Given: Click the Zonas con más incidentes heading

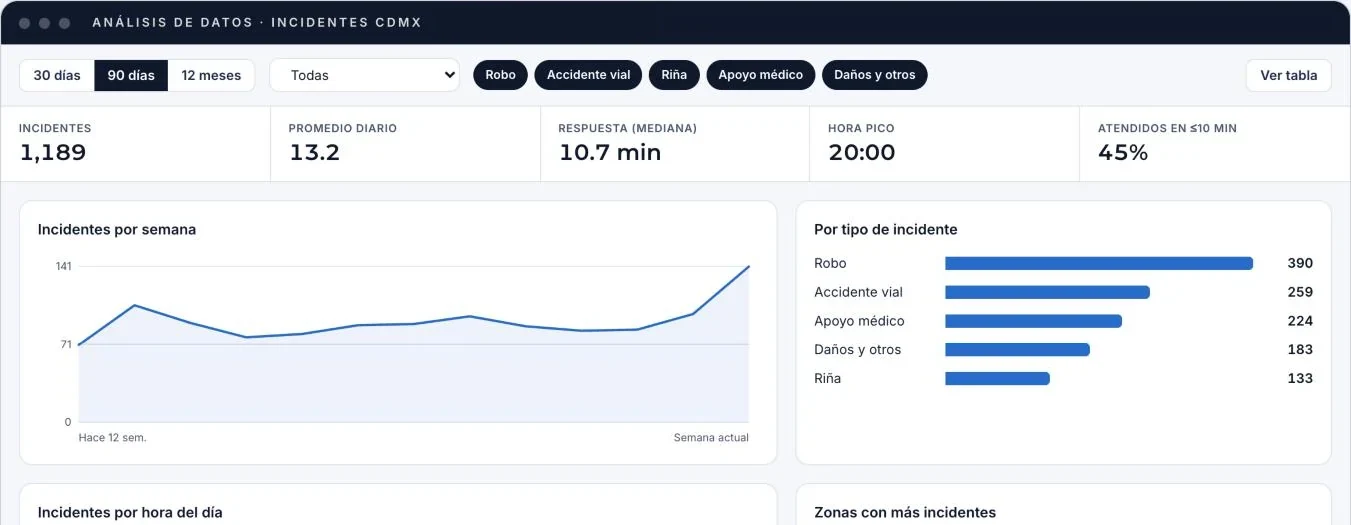Looking at the screenshot, I should pyautogui.click(x=905, y=513).
